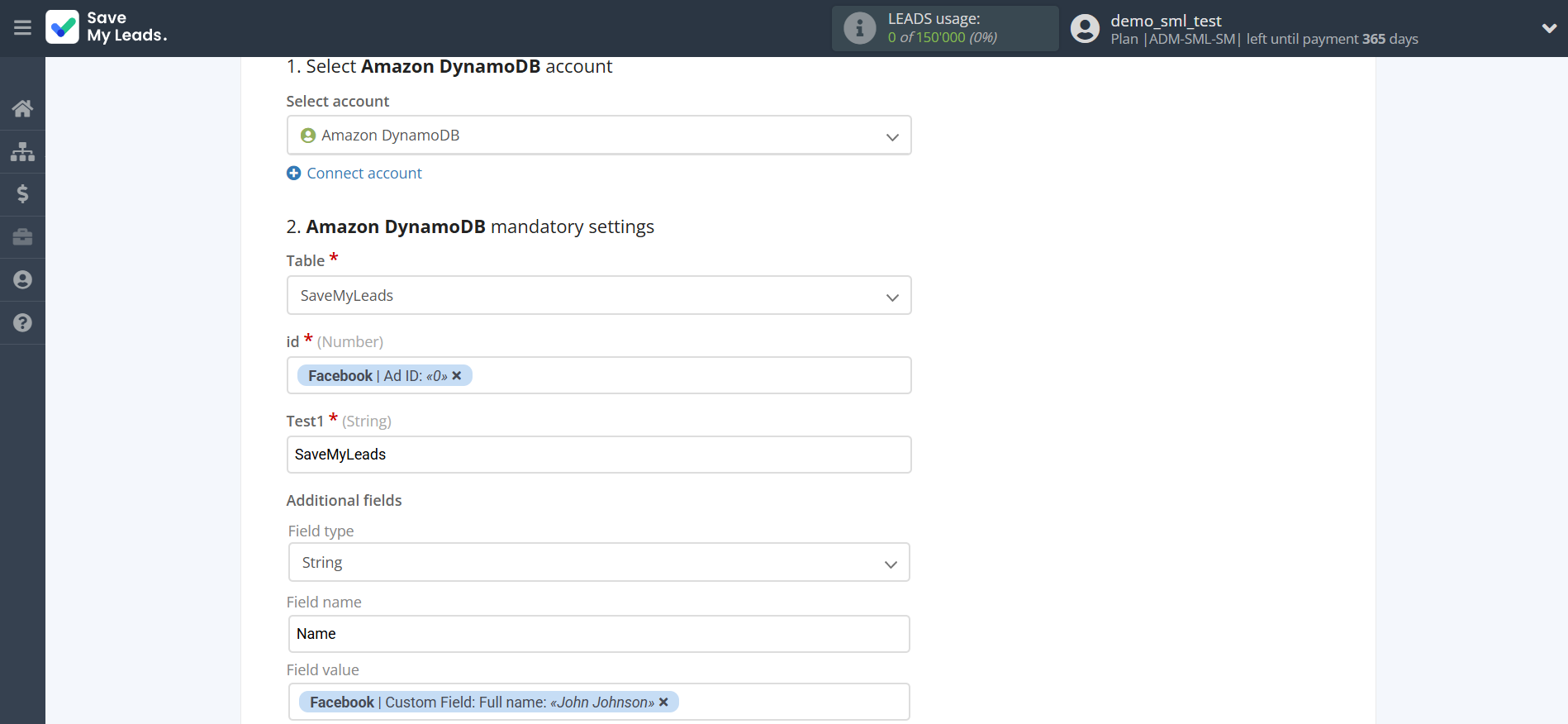1568x724 pixels.
Task: Open the help question mark icon
Action: (x=22, y=323)
